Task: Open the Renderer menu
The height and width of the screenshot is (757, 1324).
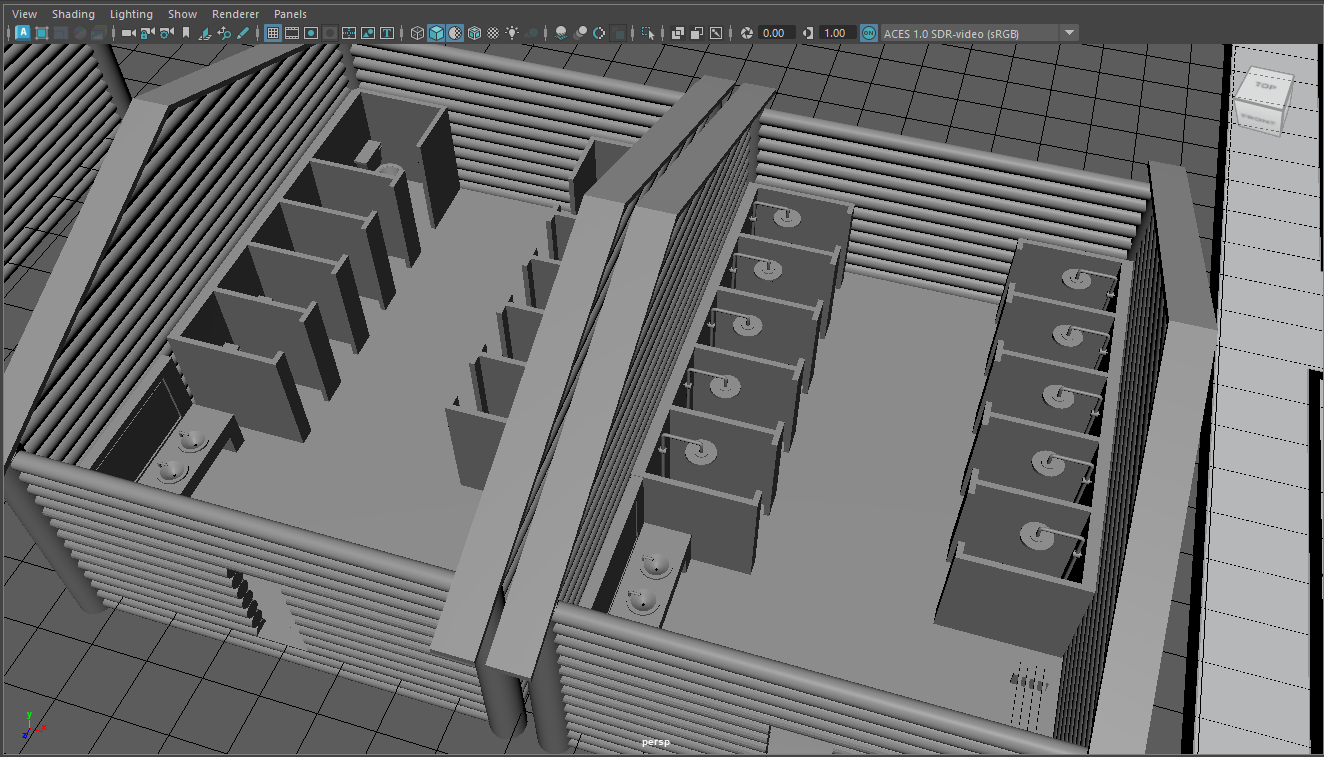Action: click(235, 14)
